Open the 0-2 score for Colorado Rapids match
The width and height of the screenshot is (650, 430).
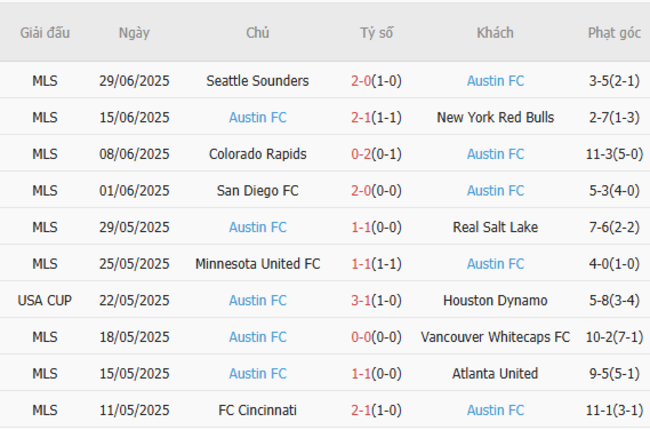coord(361,154)
